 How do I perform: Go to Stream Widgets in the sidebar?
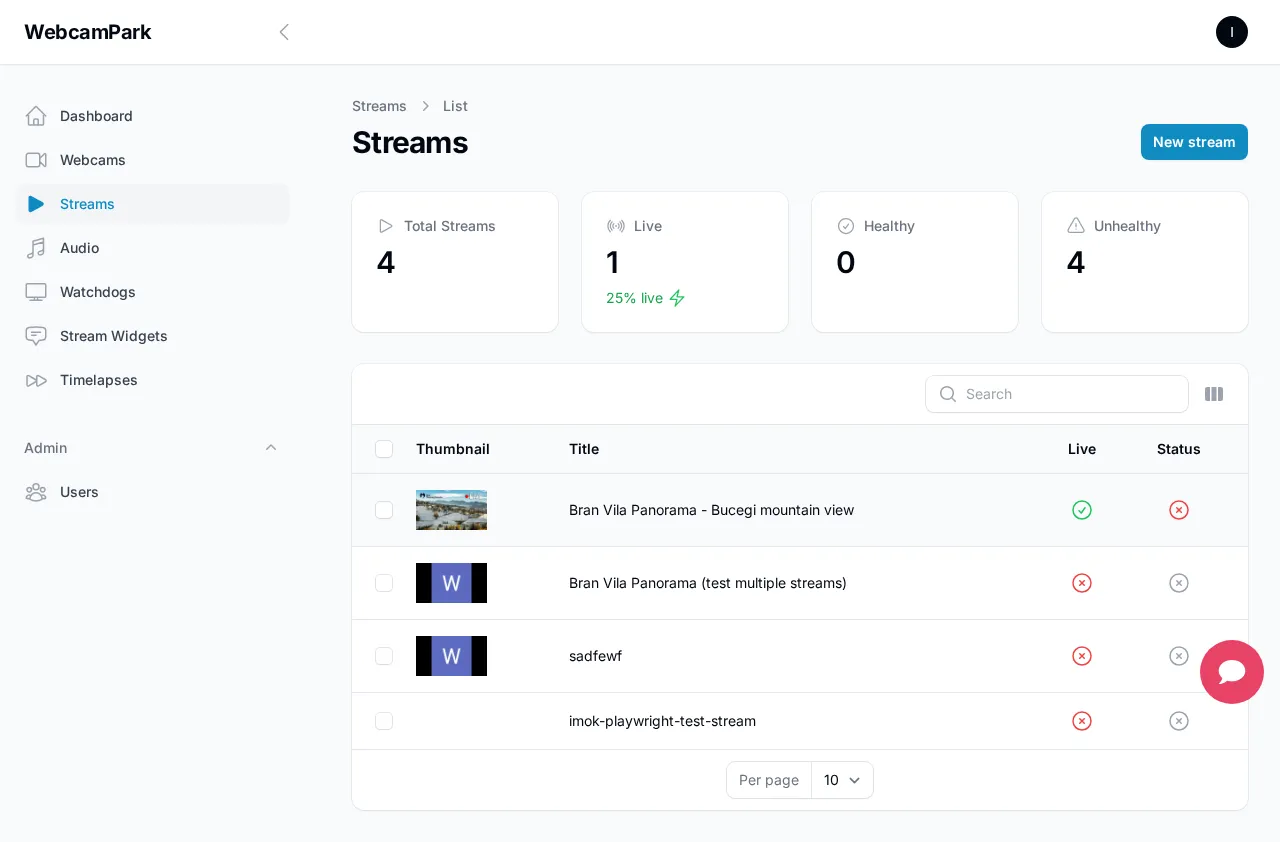[113, 336]
